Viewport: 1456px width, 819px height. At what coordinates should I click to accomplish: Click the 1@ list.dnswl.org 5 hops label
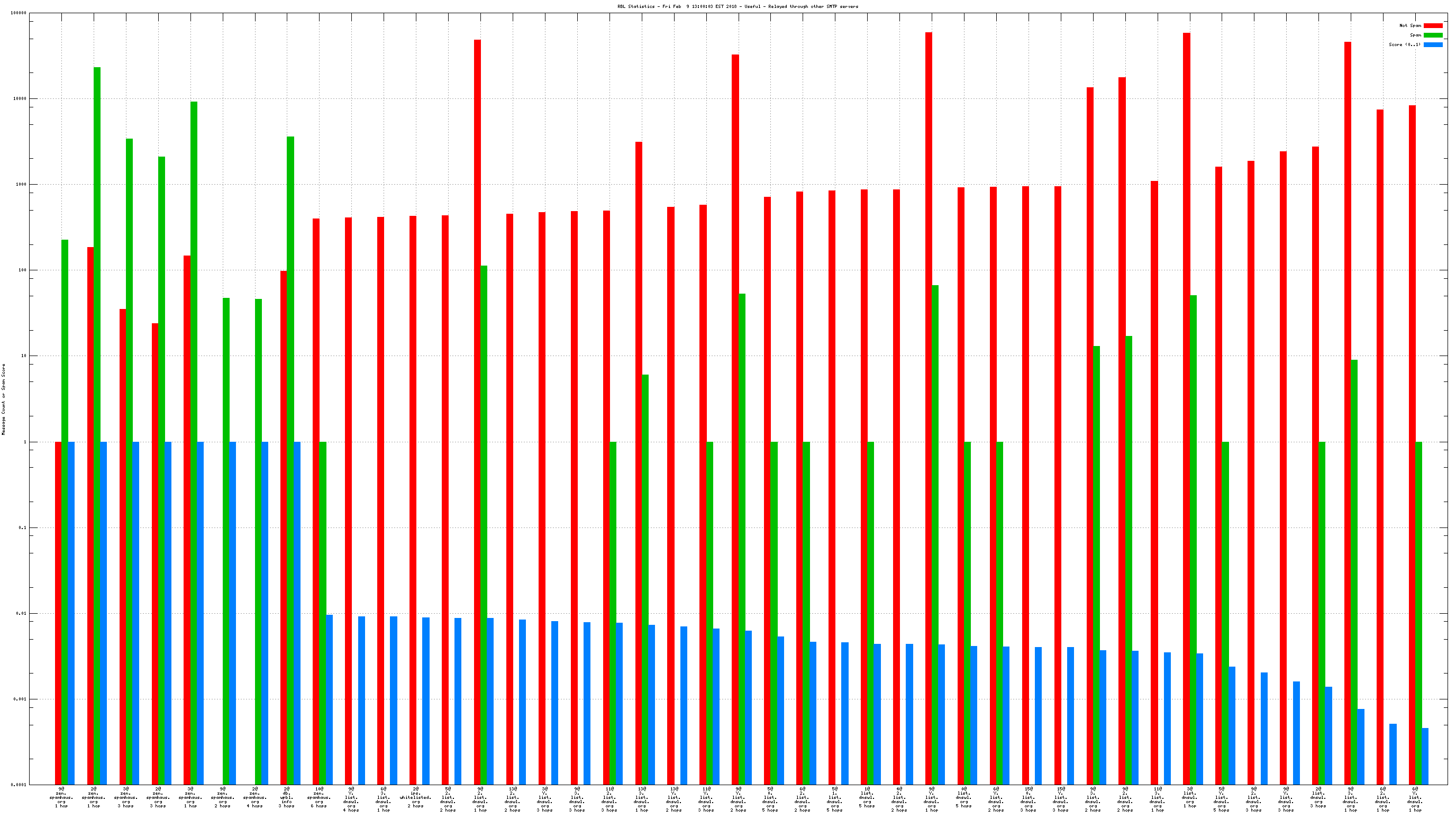(x=867, y=797)
